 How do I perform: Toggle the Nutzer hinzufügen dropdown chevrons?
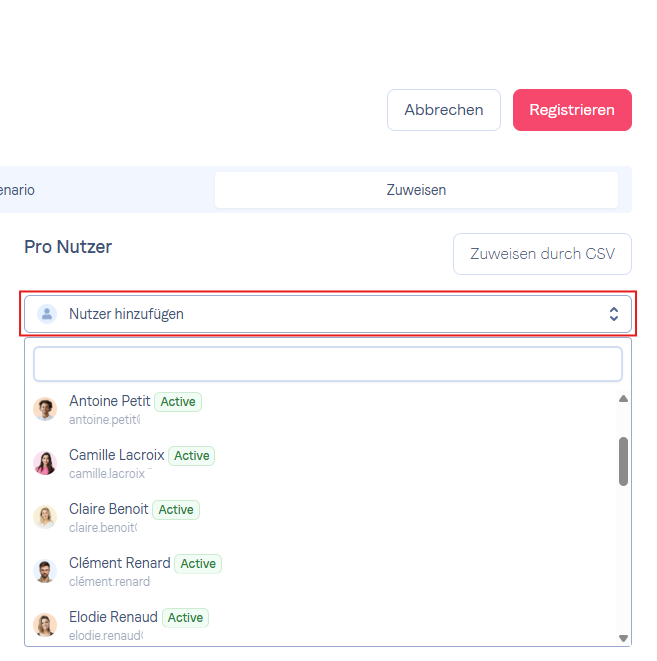click(614, 314)
